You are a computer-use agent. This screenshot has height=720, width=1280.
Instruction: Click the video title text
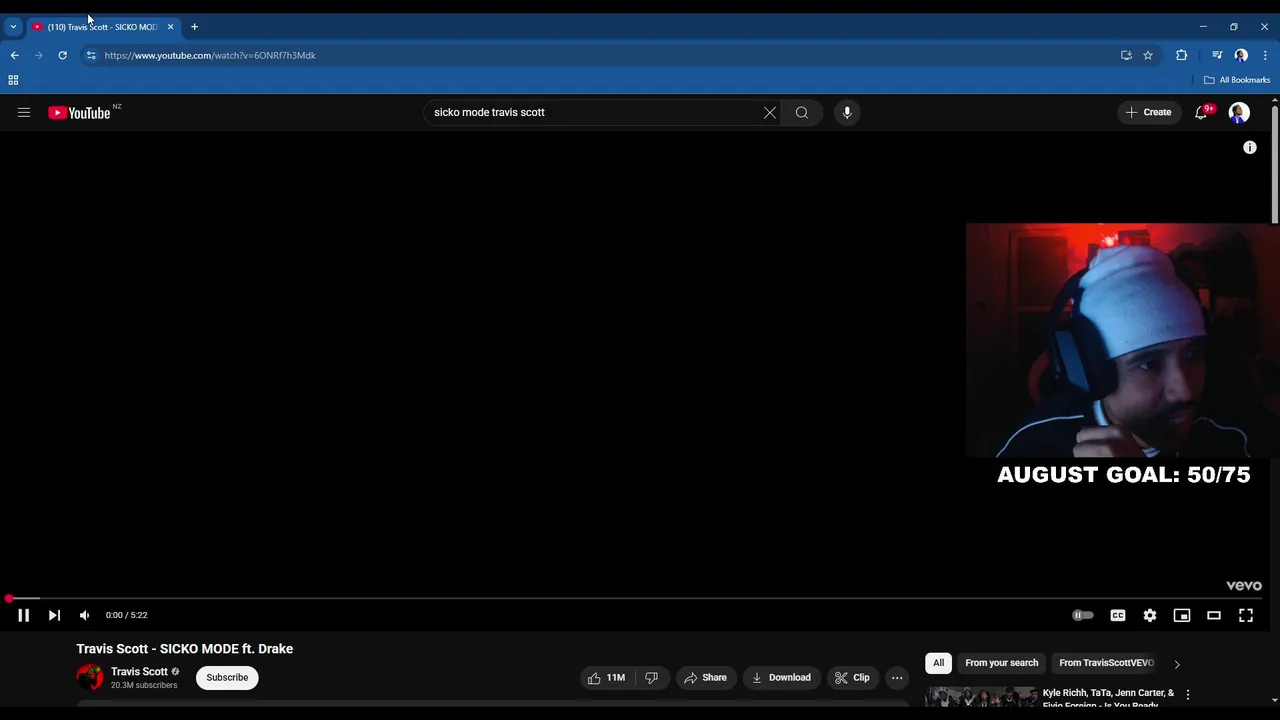coord(185,649)
